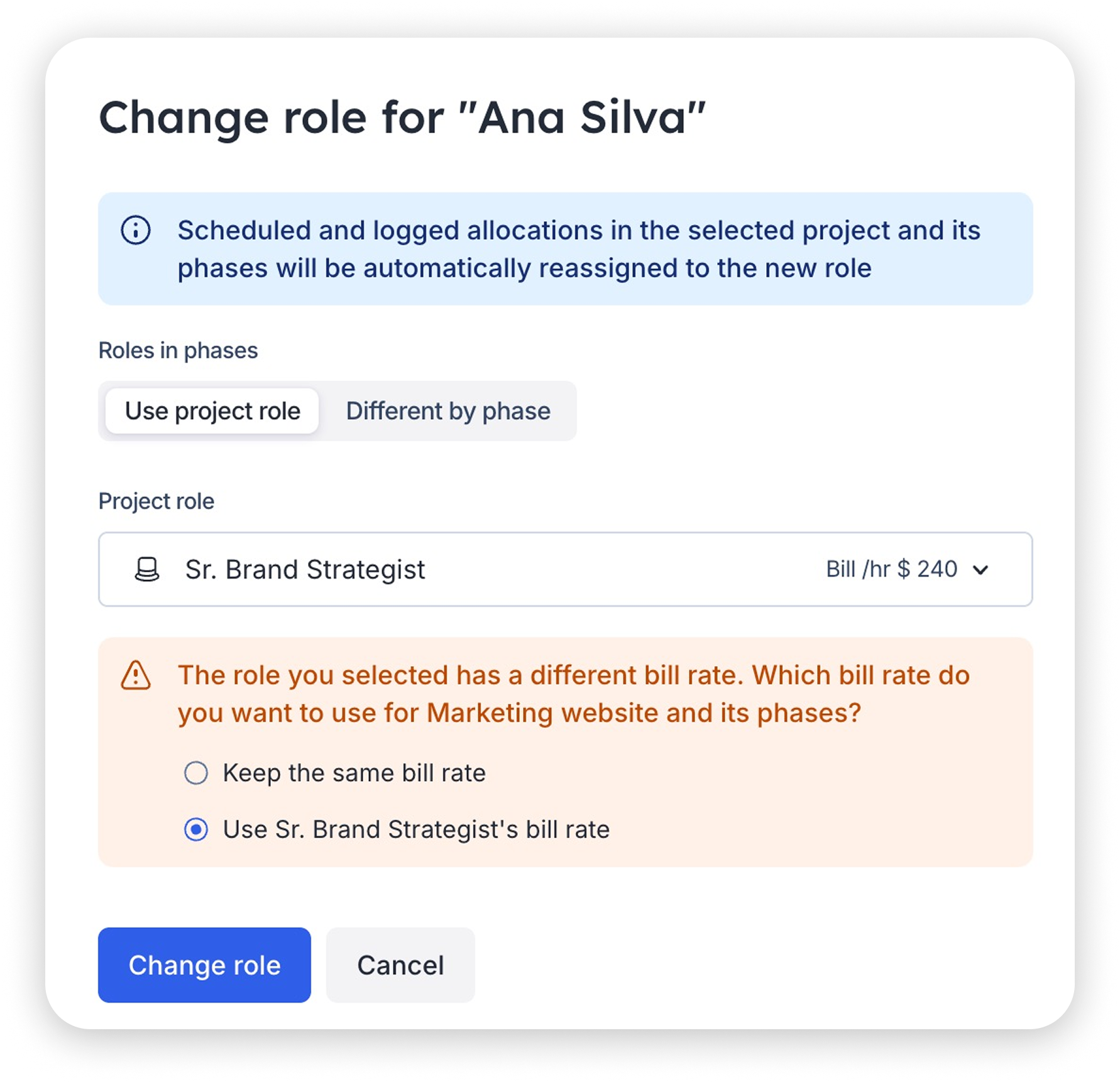Click the role hat icon beside Sr. Brand Strategist
This screenshot has height=1082, width=1120.
[146, 569]
